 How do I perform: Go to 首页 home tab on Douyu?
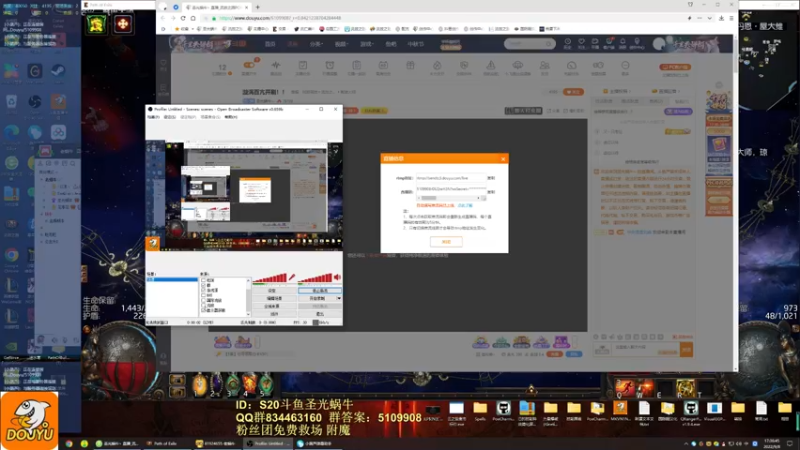270,44
